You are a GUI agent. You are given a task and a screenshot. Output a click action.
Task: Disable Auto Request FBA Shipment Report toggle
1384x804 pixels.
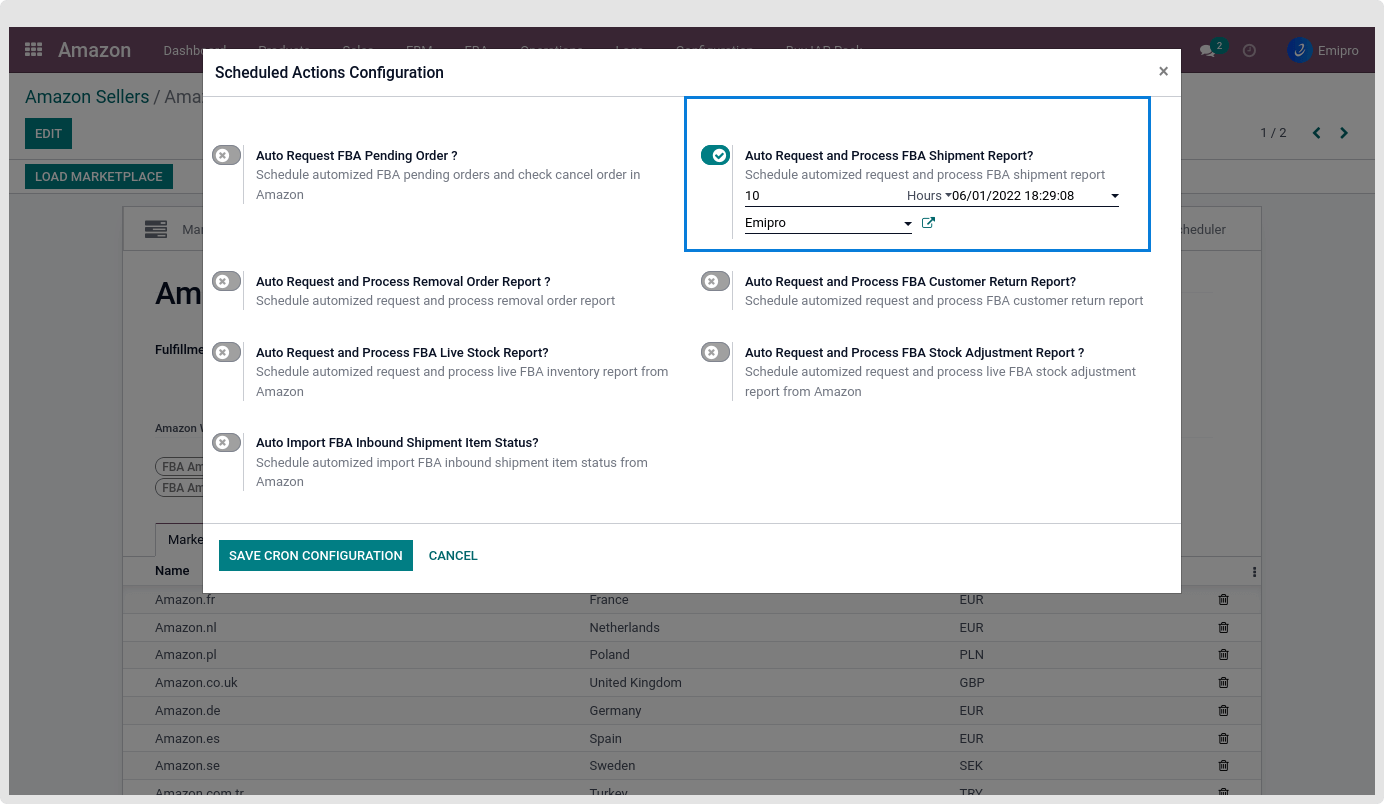point(715,155)
